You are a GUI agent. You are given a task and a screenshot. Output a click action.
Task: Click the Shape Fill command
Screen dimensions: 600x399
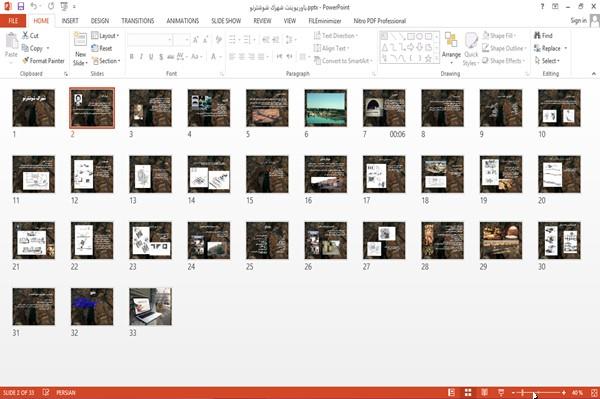[x=498, y=36]
